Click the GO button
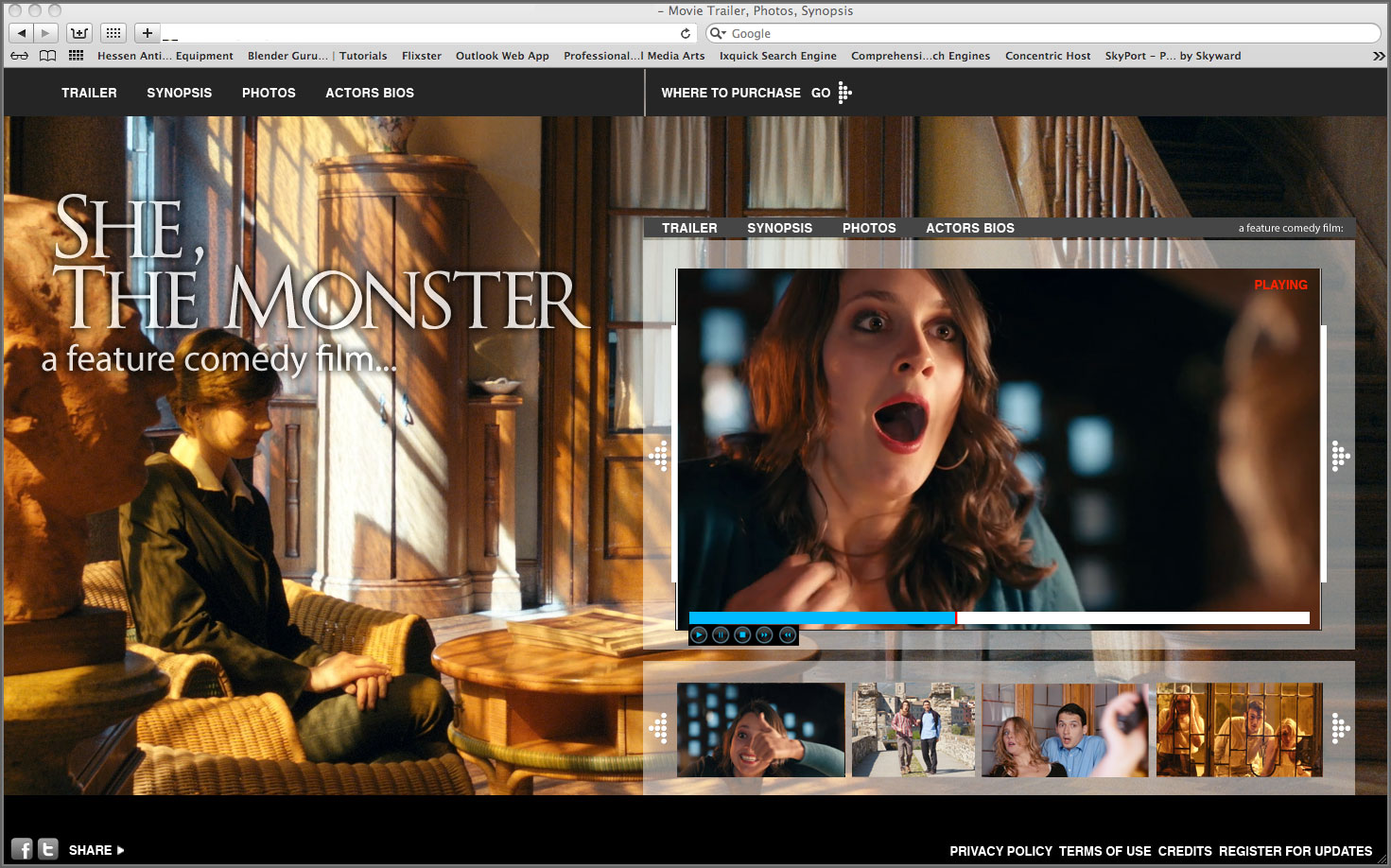Image resolution: width=1391 pixels, height=868 pixels. click(821, 93)
